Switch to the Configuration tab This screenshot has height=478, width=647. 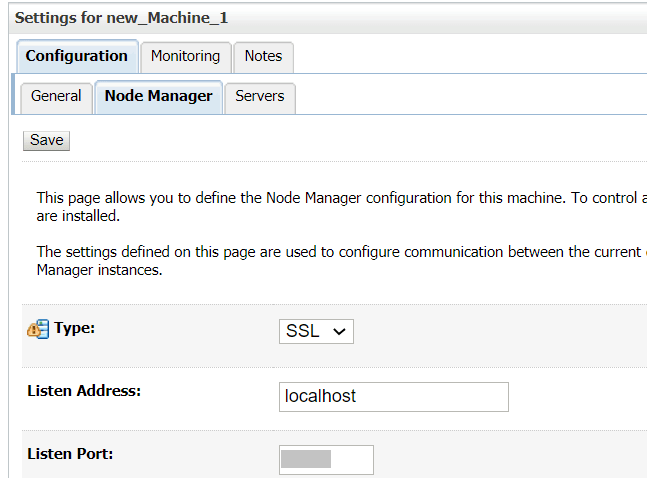click(x=76, y=56)
